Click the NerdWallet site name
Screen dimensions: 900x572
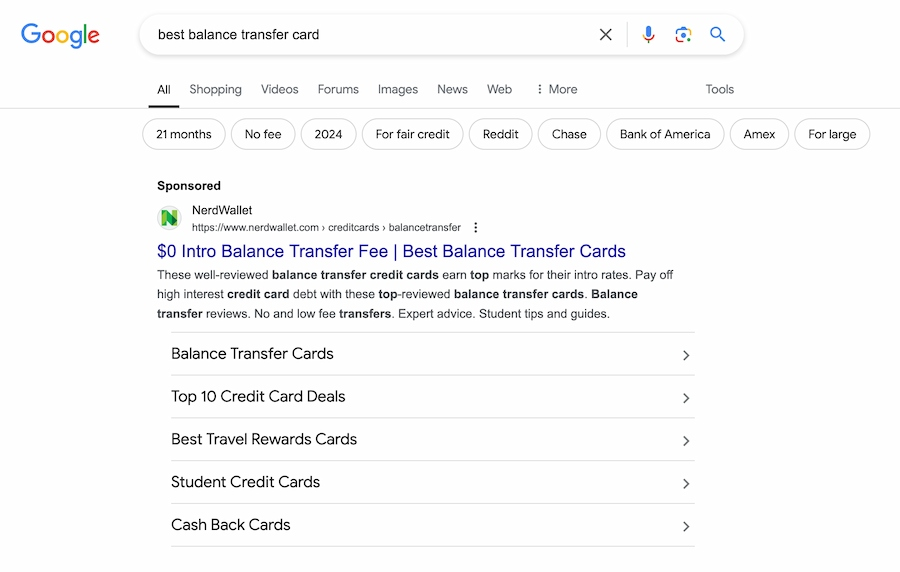click(x=222, y=211)
